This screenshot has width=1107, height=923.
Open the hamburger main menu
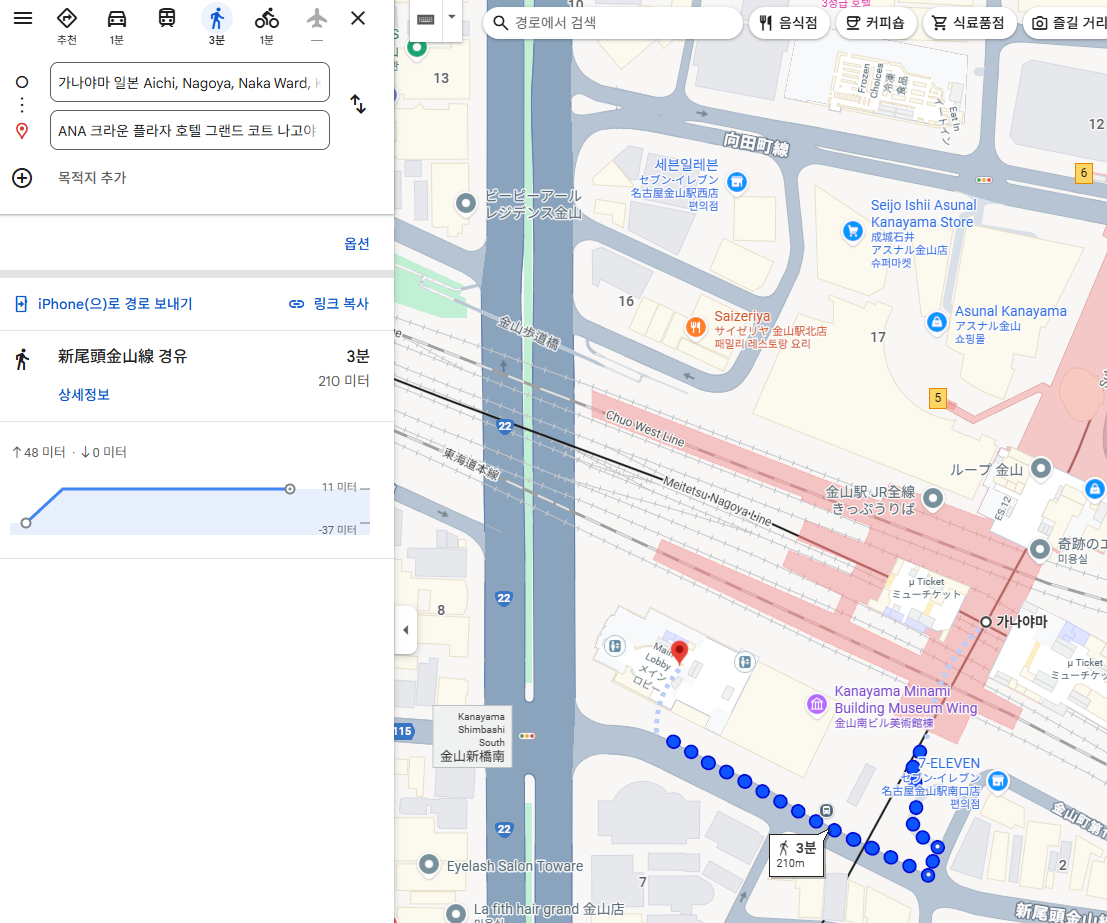(23, 18)
